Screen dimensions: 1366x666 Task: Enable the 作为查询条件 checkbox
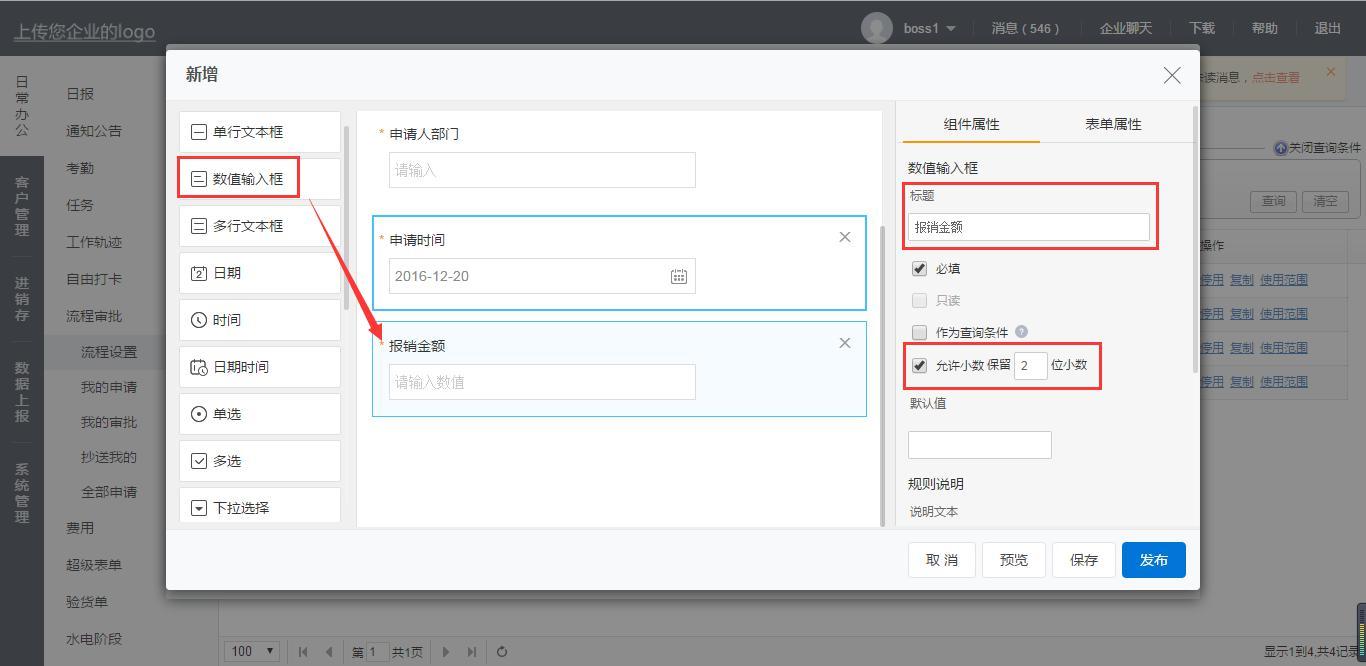(x=919, y=332)
